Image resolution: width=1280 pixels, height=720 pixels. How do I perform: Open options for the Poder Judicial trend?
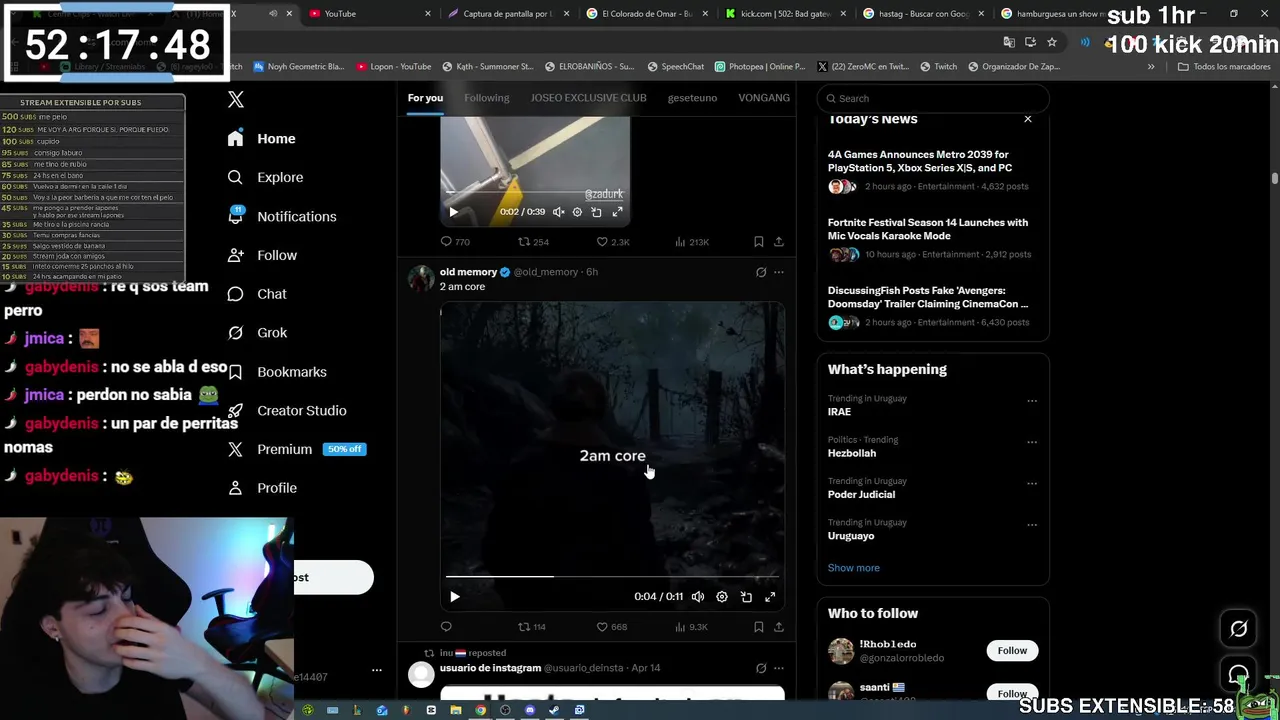click(x=1032, y=483)
